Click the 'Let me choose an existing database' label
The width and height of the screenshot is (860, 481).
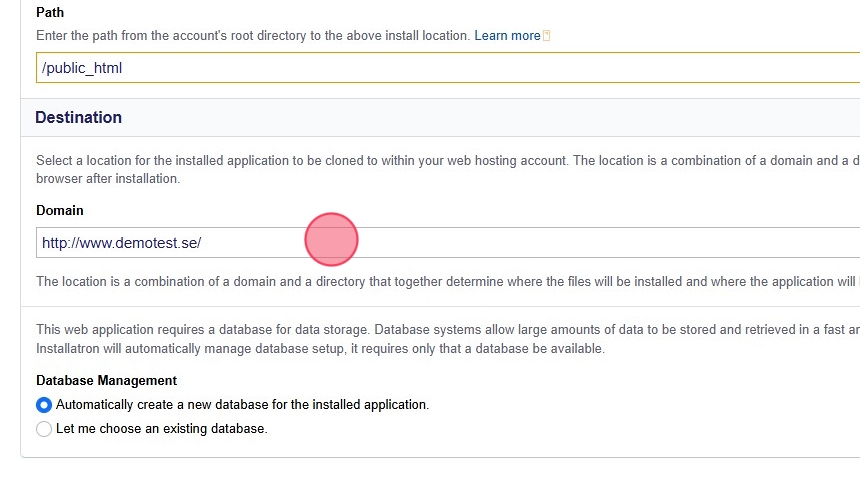[161, 429]
